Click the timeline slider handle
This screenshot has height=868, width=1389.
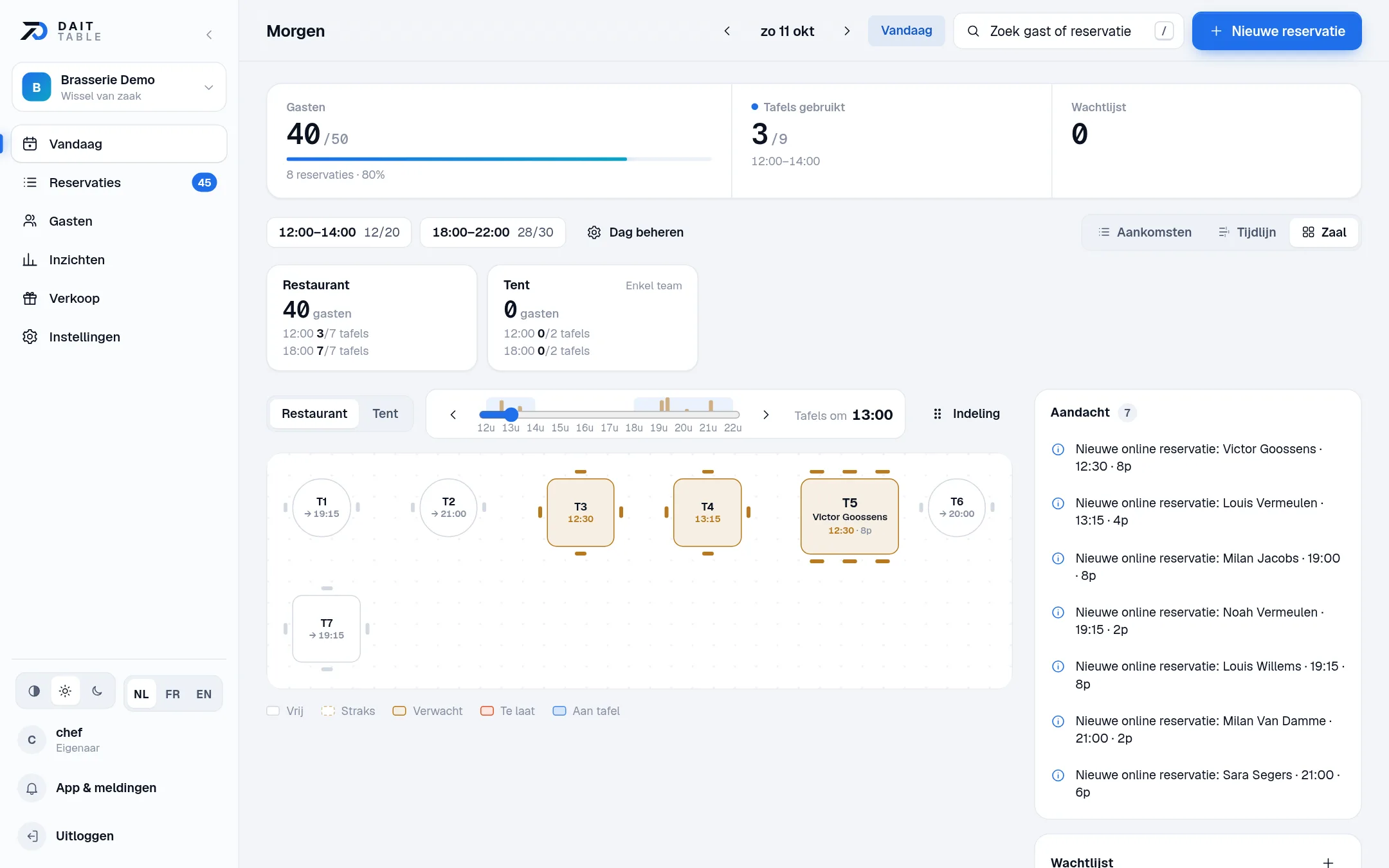[x=511, y=415]
